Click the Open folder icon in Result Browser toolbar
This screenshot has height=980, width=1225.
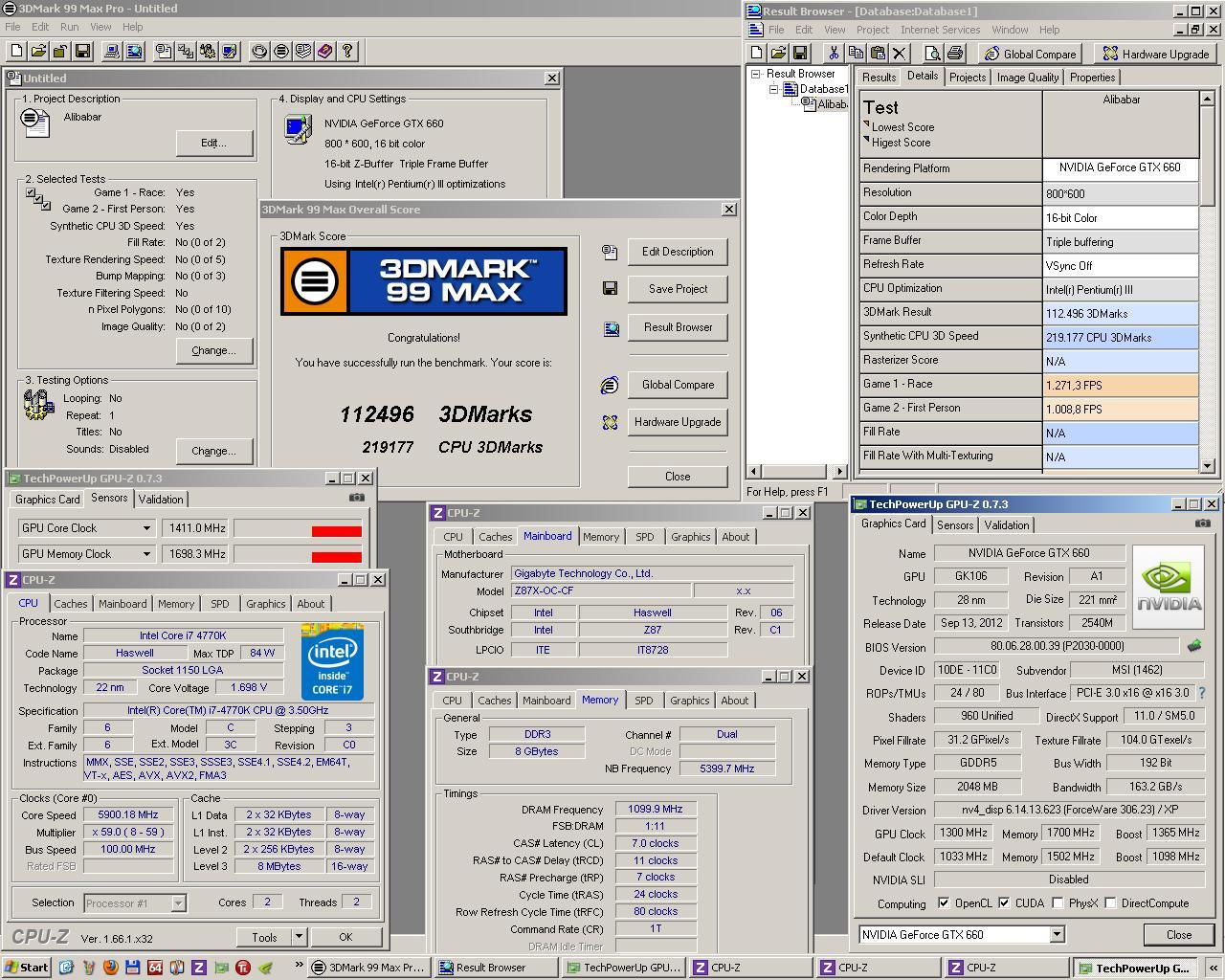pyautogui.click(x=778, y=54)
